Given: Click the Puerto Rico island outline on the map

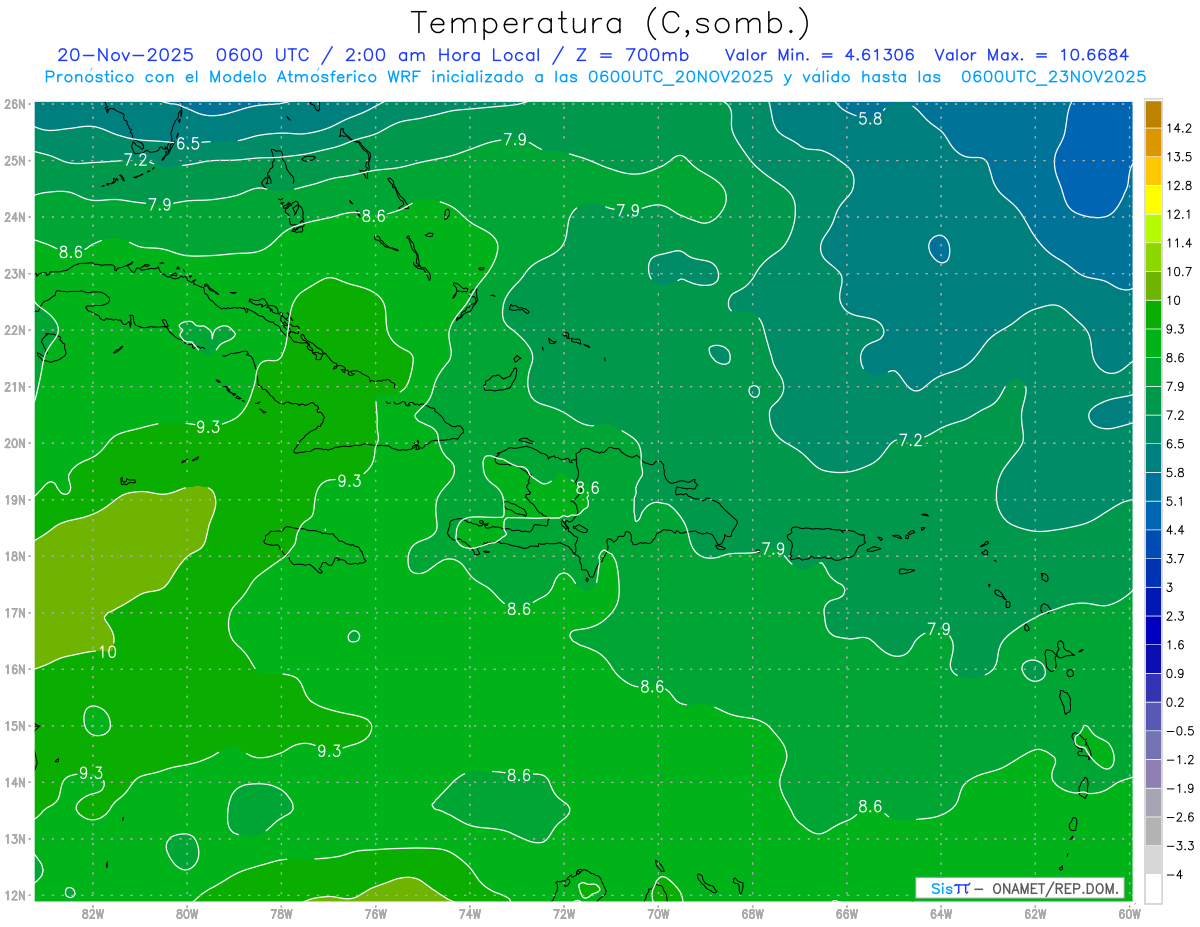Looking at the screenshot, I should 826,543.
